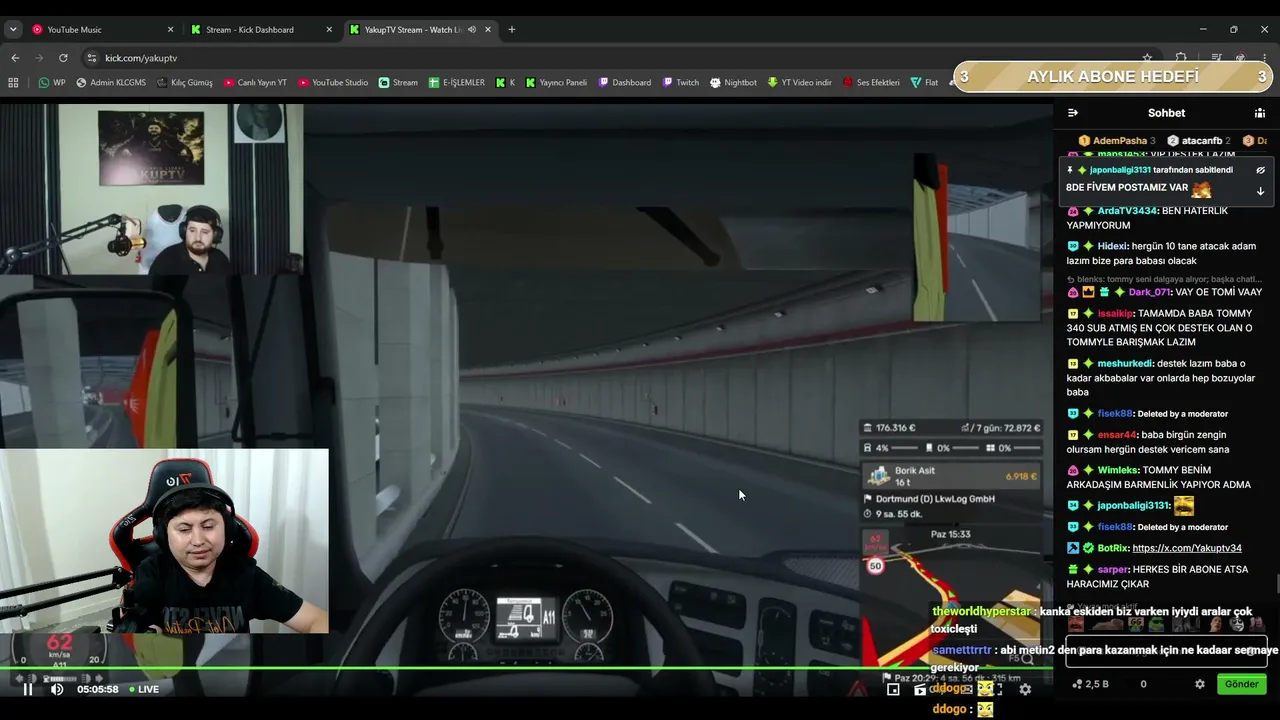
Task: Mute the YakupTV tab audio icon
Action: coord(472,30)
